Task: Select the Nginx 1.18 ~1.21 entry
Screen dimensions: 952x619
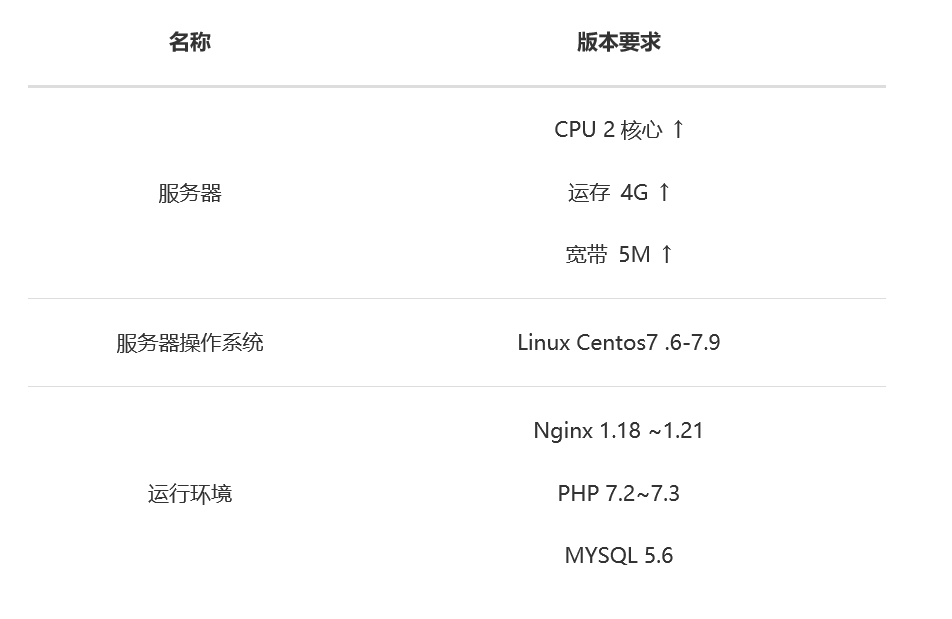Action: click(618, 431)
